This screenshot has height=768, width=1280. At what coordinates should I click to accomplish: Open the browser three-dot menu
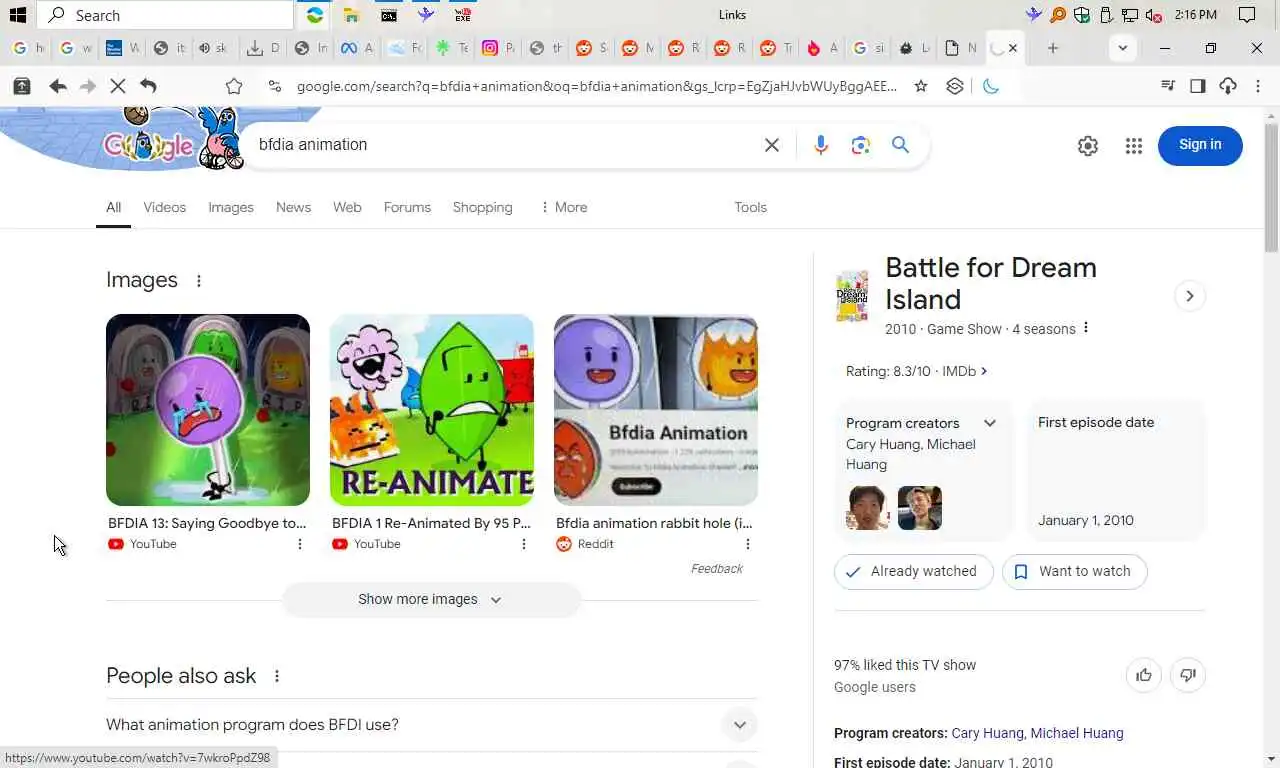pos(1258,87)
